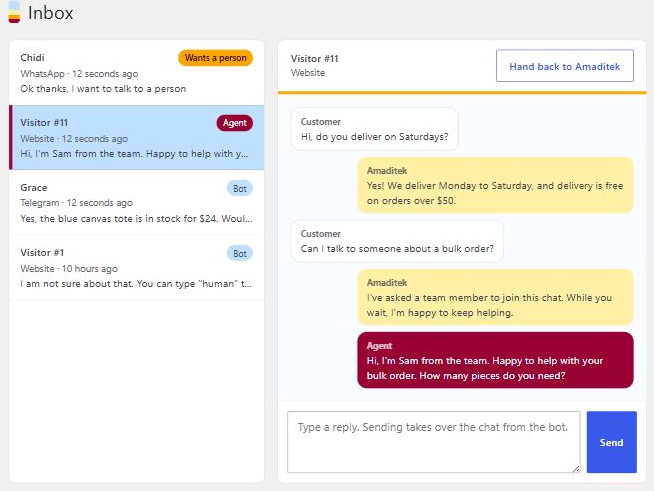This screenshot has width=654, height=491.
Task: Send the reply message
Action: (x=611, y=442)
